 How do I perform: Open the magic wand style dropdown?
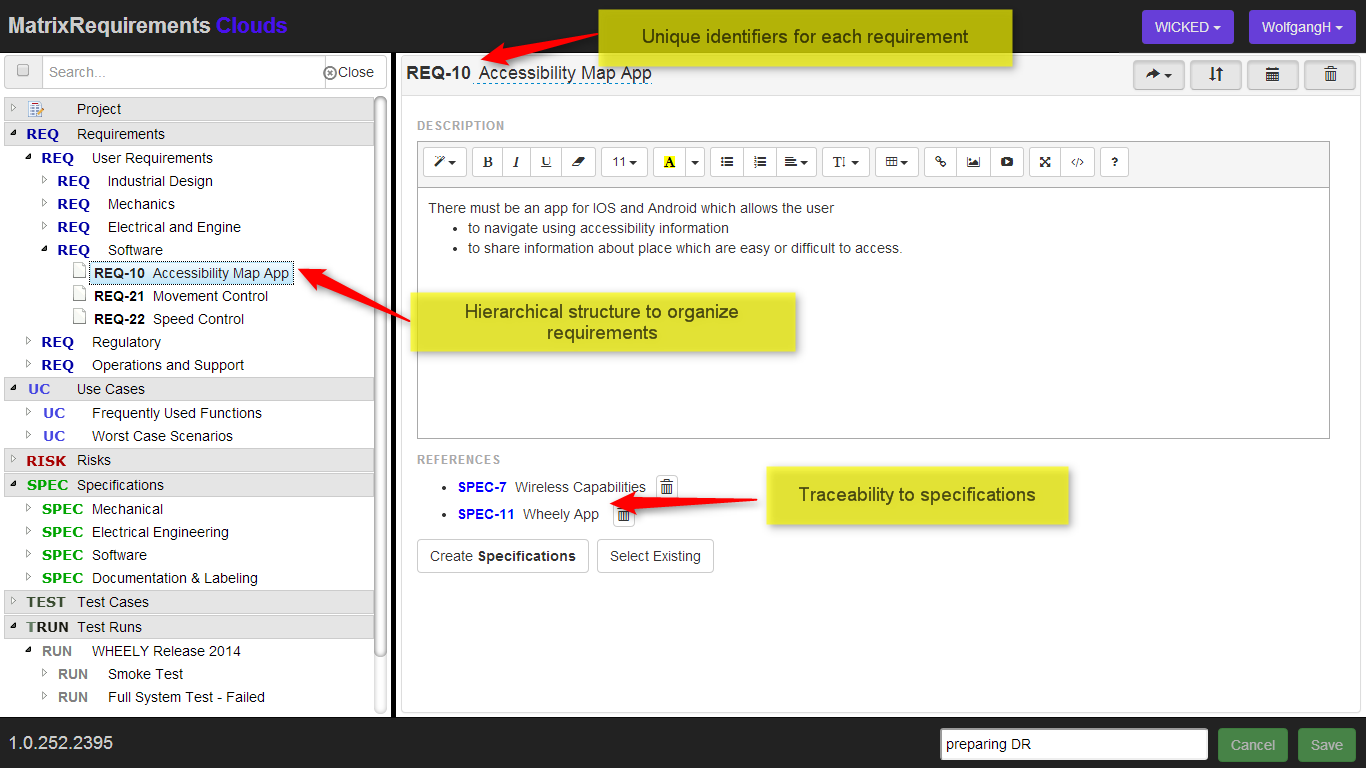445,162
